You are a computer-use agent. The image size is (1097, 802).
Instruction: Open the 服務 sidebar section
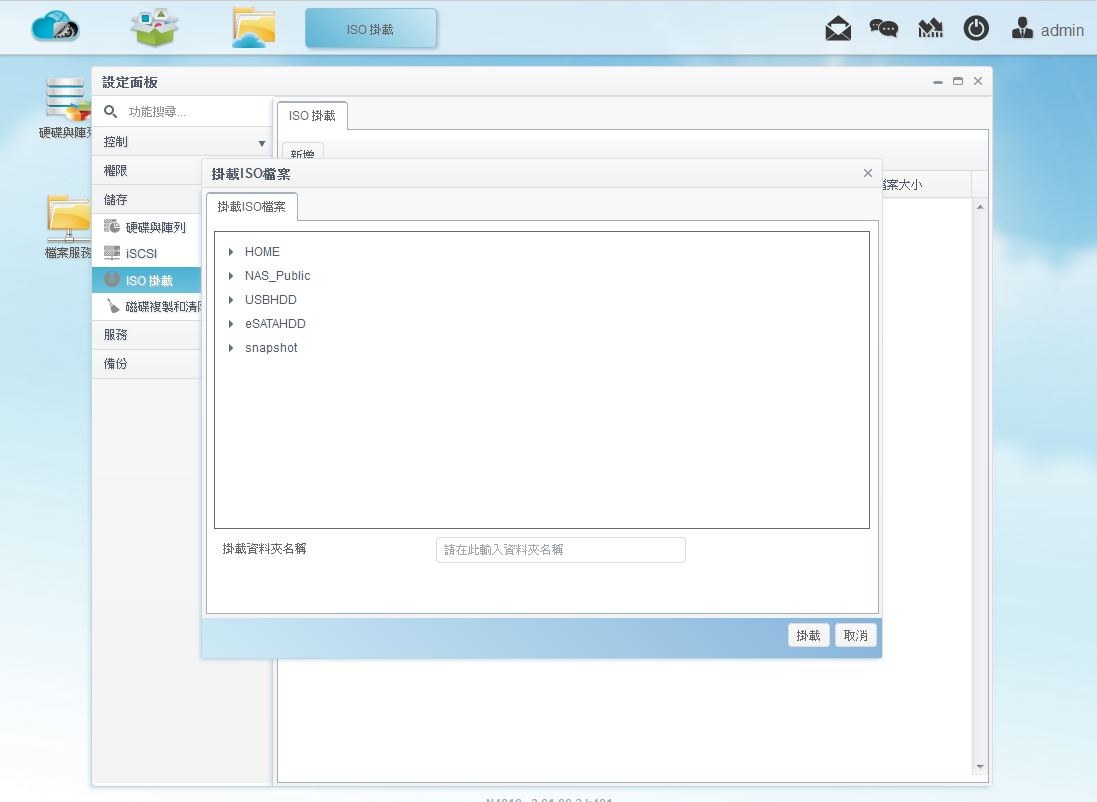pyautogui.click(x=147, y=335)
